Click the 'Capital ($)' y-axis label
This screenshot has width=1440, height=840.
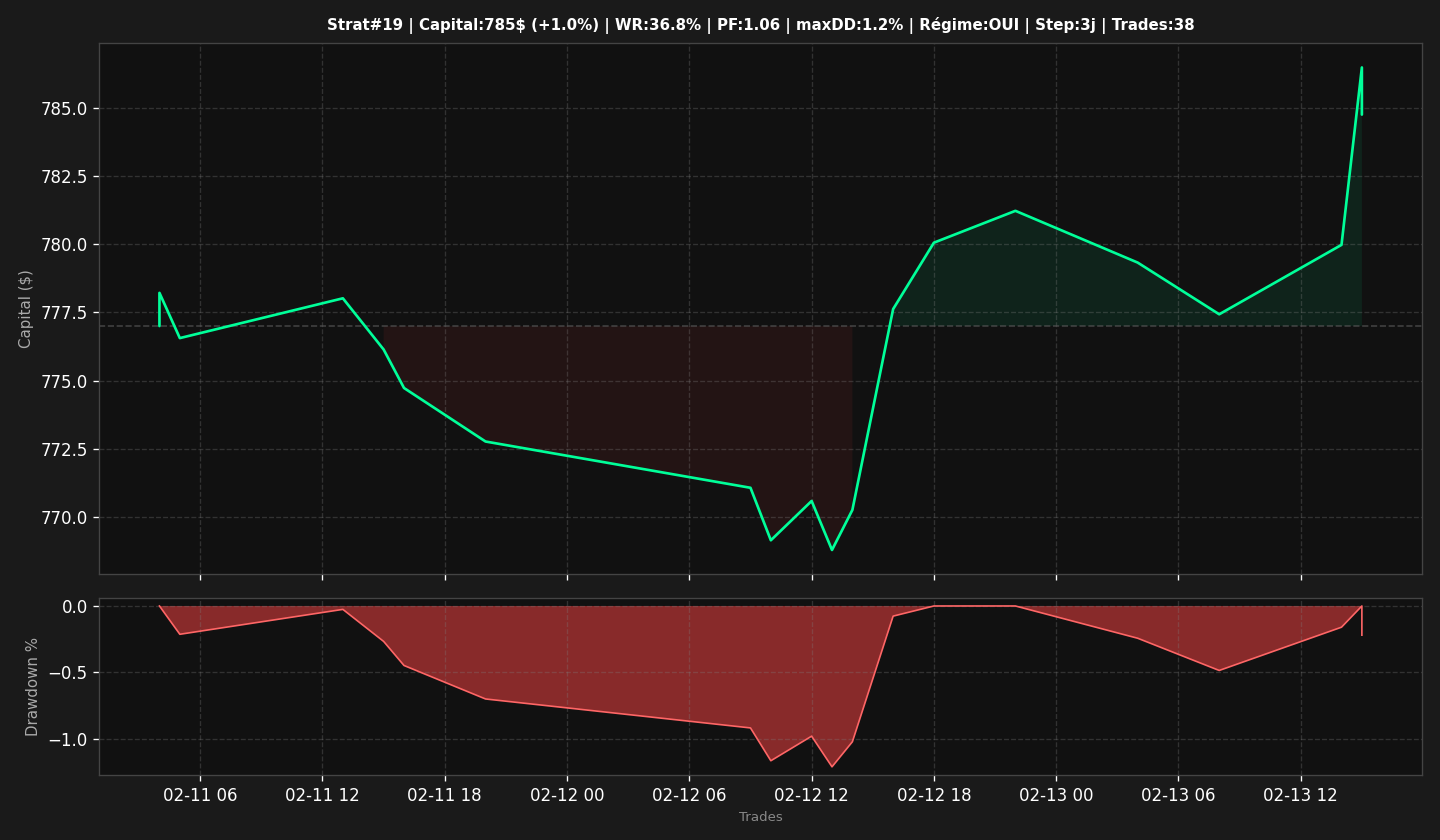click(26, 309)
